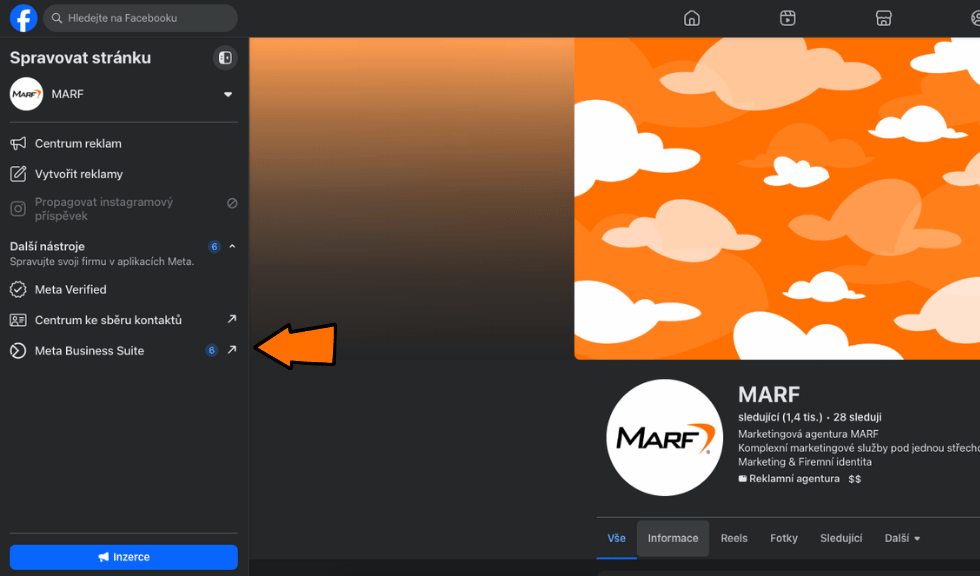Click the Instagram icon next to Propagovat instagramový příspěvek

(18, 209)
